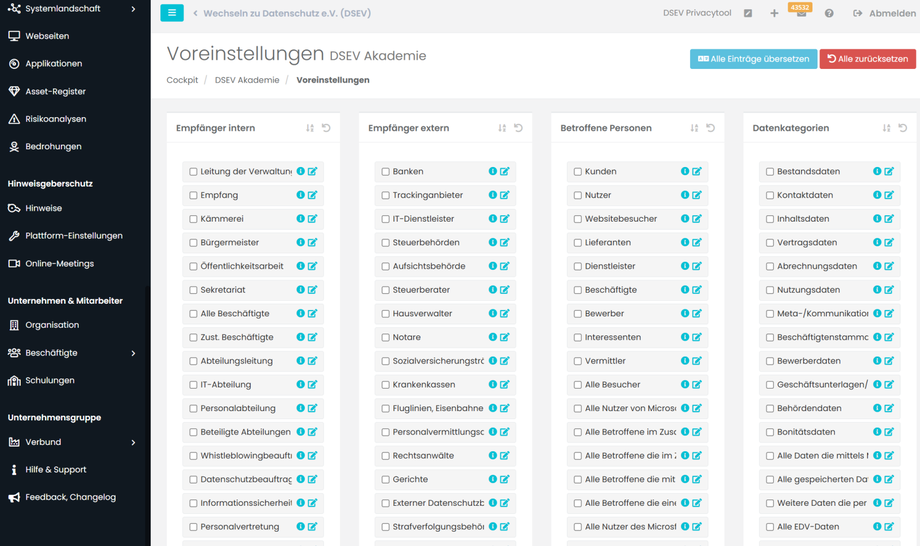The image size is (920, 546).
Task: Open the mail inbox with 43532 badge
Action: tap(801, 14)
